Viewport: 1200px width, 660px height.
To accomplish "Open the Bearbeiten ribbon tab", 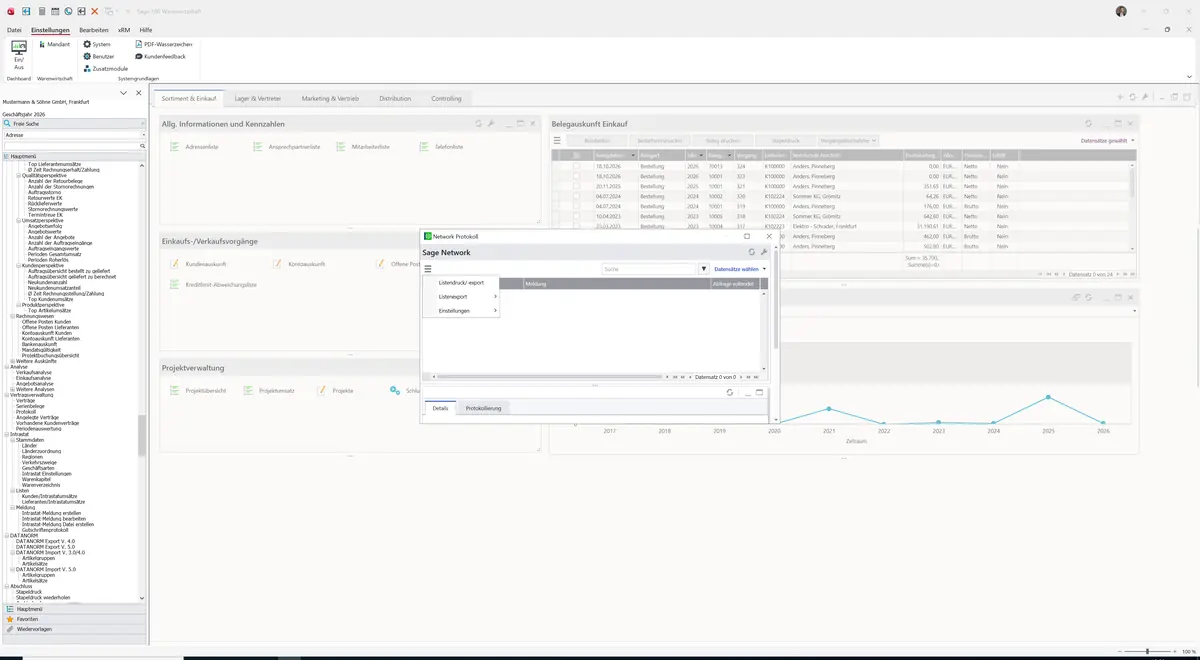I will pyautogui.click(x=93, y=30).
